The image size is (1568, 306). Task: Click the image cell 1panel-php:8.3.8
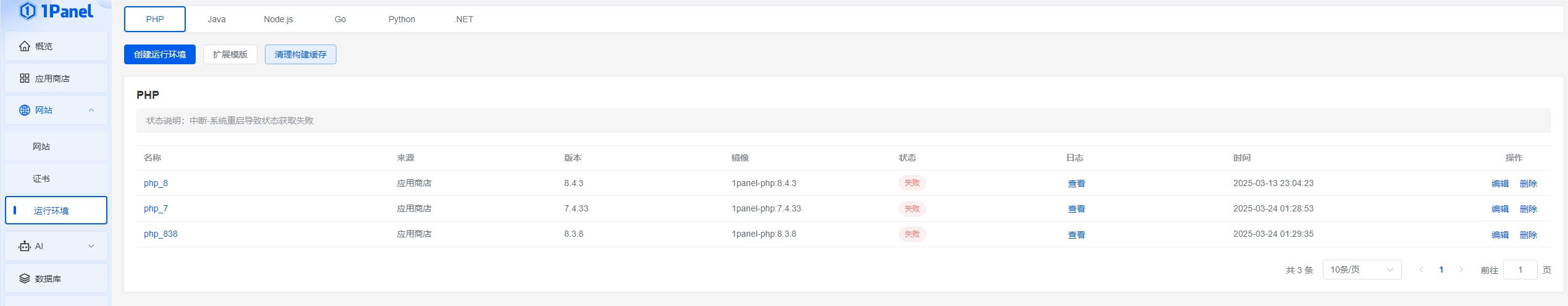(764, 234)
